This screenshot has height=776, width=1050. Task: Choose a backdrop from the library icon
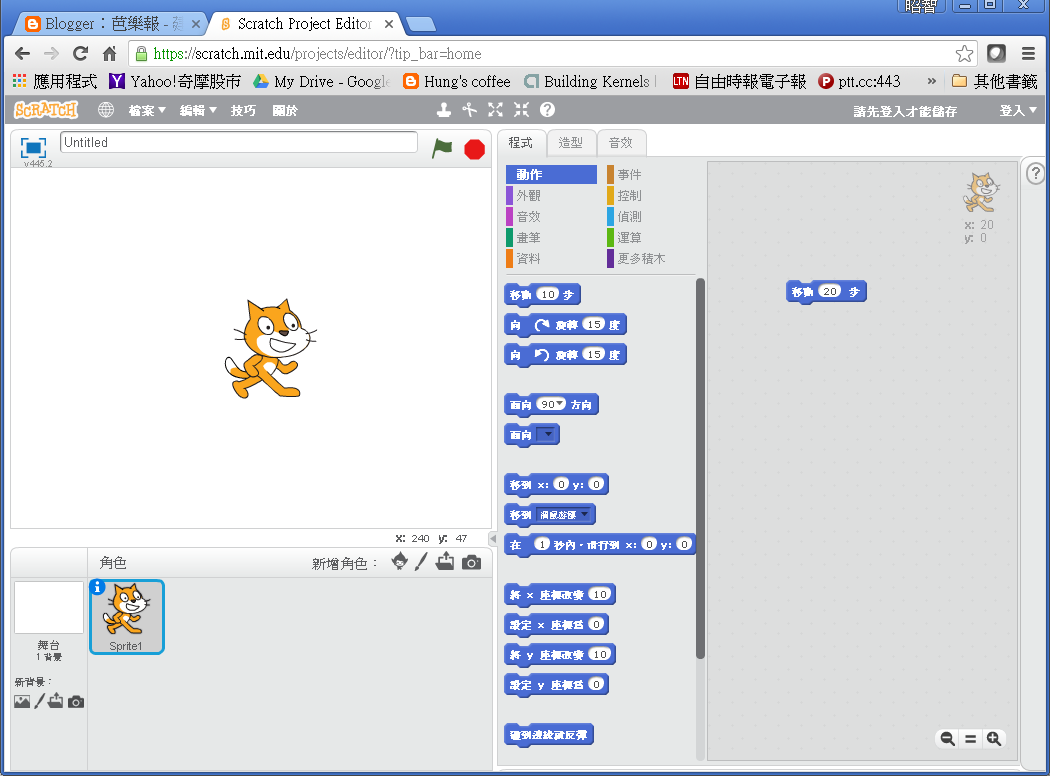click(x=22, y=702)
